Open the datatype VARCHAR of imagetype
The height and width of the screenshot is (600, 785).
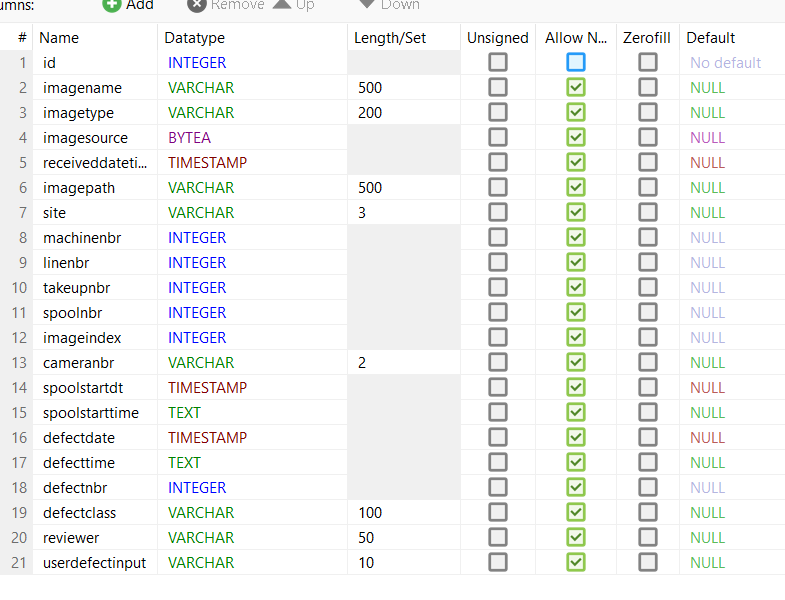(201, 112)
